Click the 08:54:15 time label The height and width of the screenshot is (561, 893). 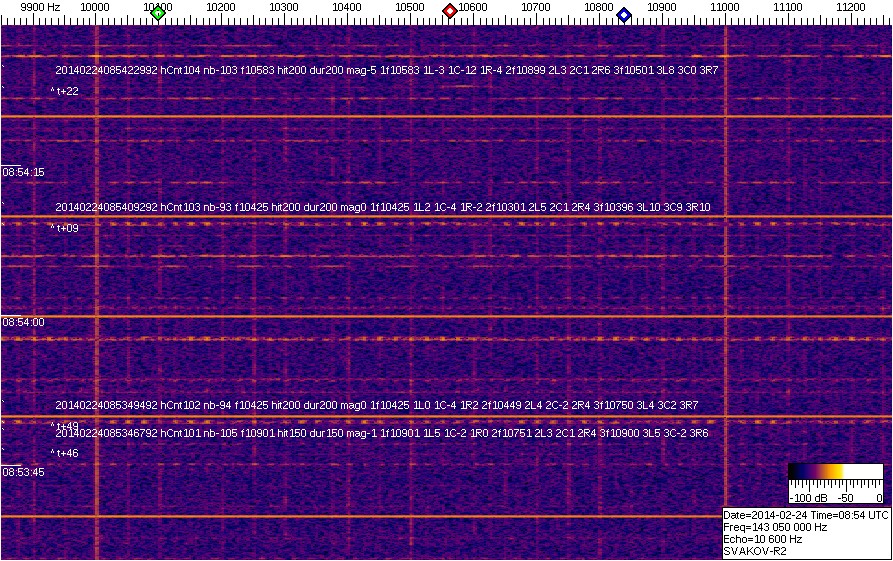[x=23, y=173]
